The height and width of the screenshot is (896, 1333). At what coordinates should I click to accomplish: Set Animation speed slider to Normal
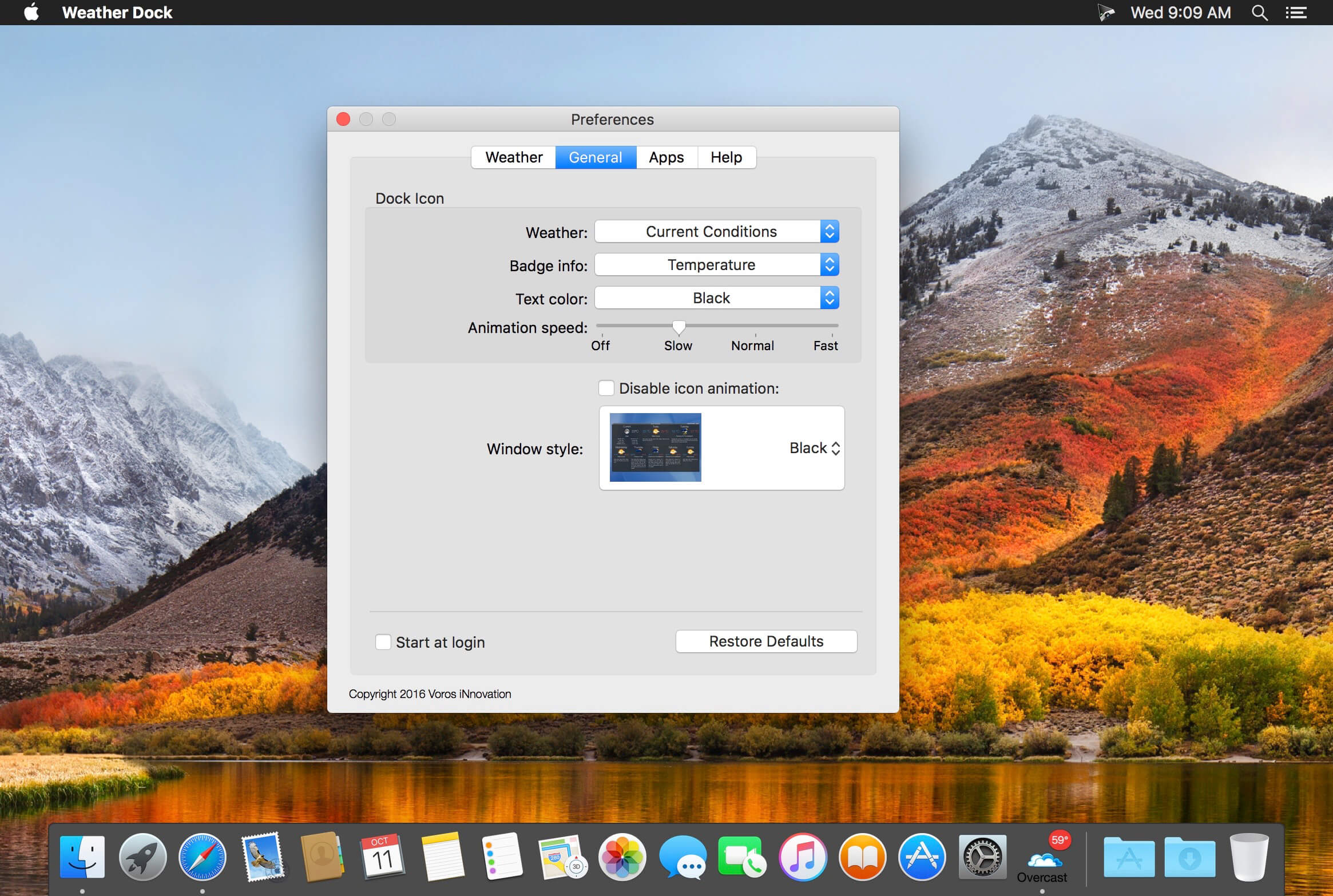(755, 327)
